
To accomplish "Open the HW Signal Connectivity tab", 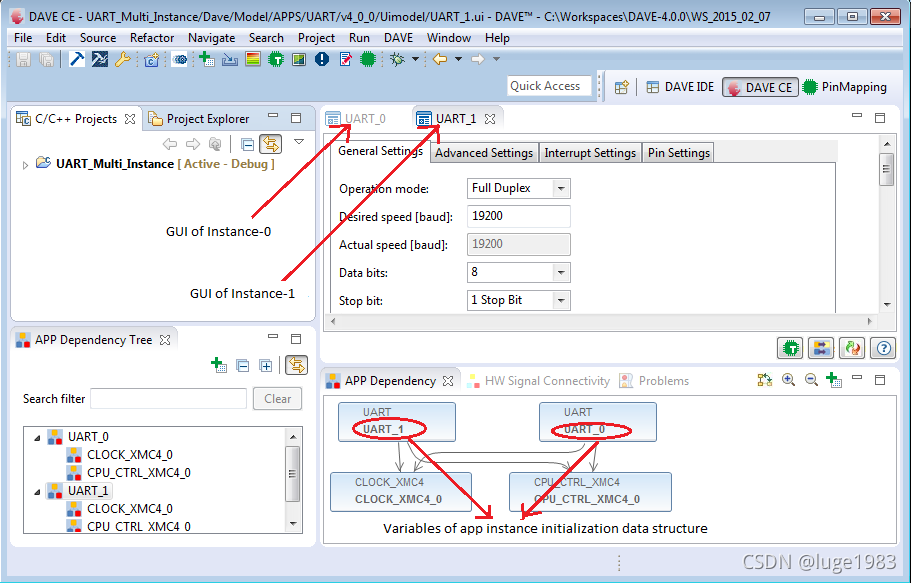I will (539, 381).
